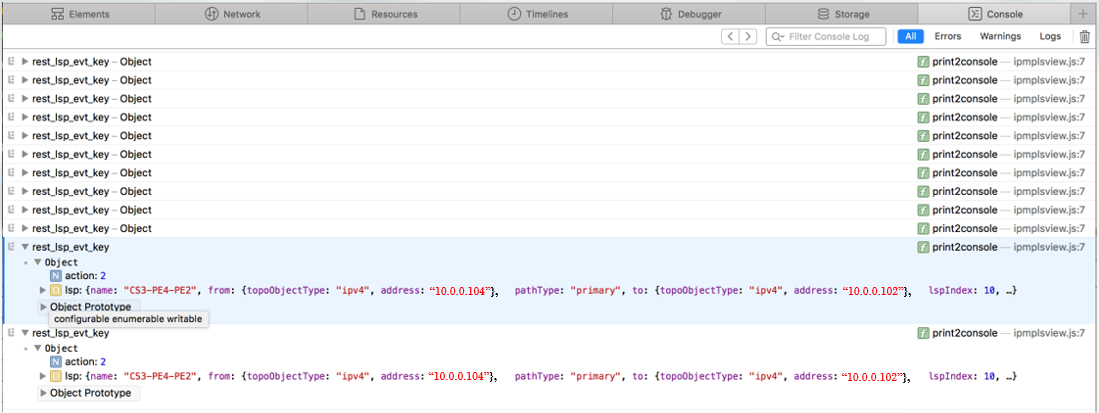
Task: Click the function icon beside first print2console
Action: [x=923, y=62]
